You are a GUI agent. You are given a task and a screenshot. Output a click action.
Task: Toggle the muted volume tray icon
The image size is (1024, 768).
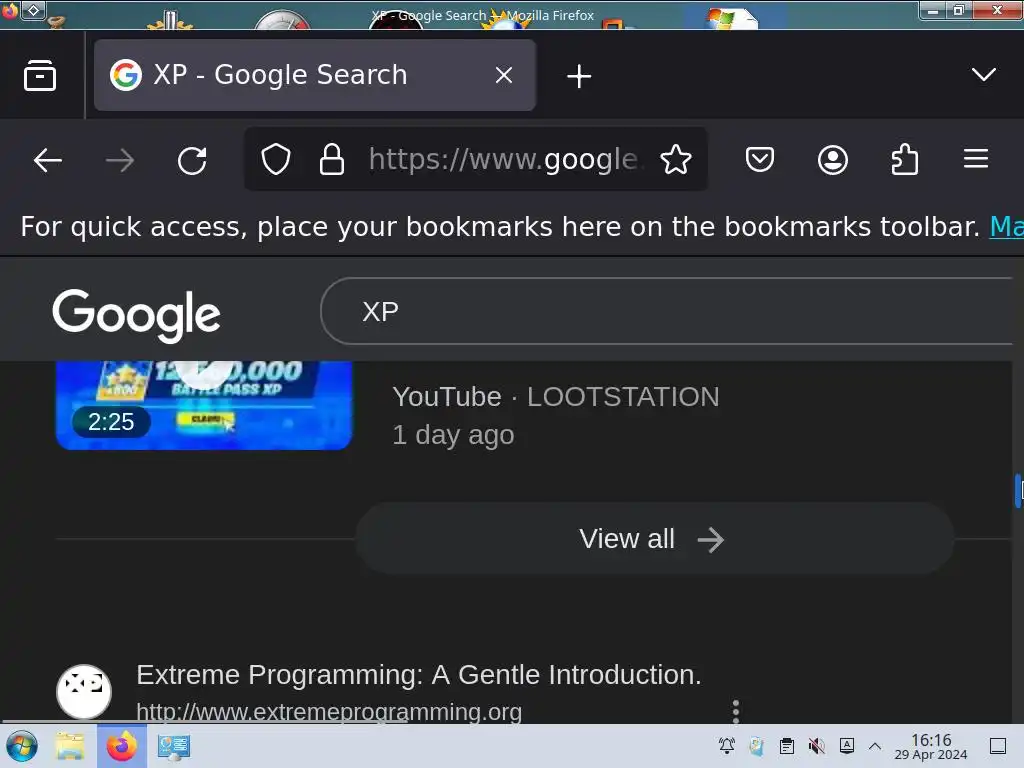point(816,746)
